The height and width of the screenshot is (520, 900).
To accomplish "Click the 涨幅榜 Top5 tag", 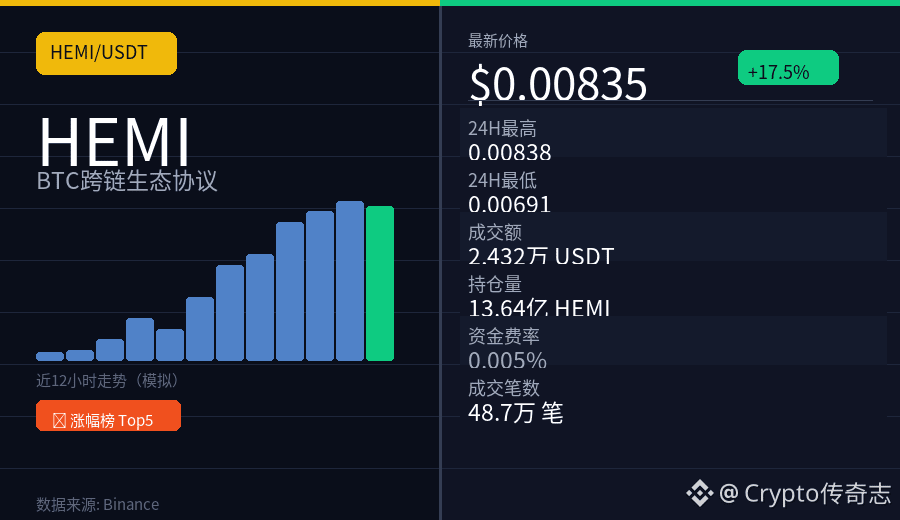I will [108, 416].
